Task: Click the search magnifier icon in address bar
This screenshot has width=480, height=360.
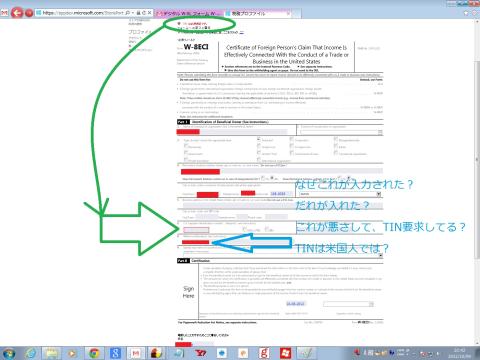Action: click(x=128, y=13)
